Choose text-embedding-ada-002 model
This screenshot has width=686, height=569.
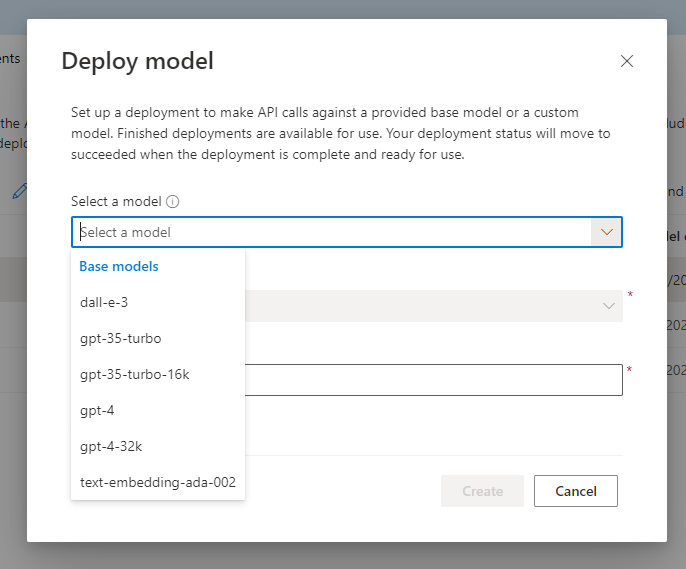click(x=158, y=482)
